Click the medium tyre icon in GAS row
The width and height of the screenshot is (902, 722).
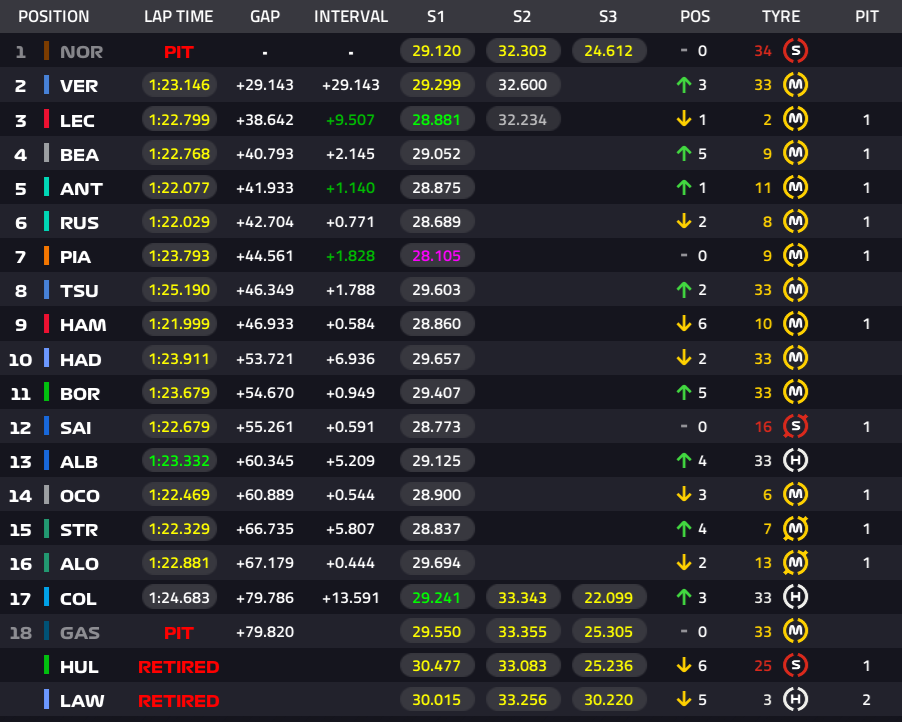[x=796, y=631]
